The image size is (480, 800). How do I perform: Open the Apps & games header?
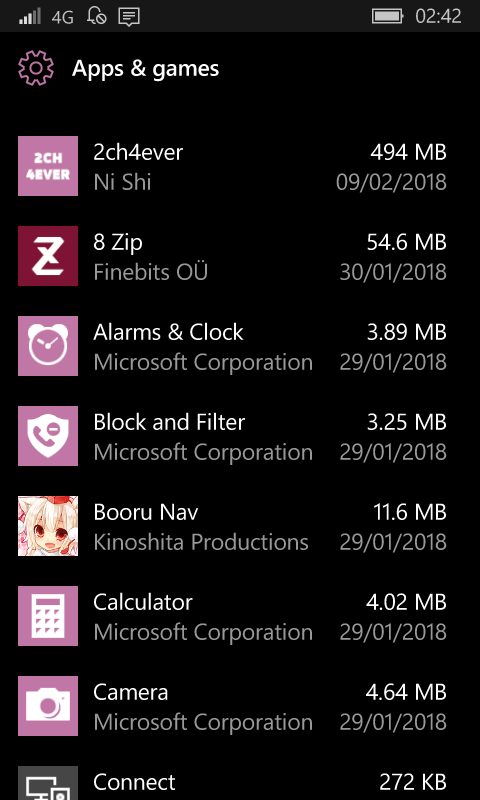tap(145, 69)
